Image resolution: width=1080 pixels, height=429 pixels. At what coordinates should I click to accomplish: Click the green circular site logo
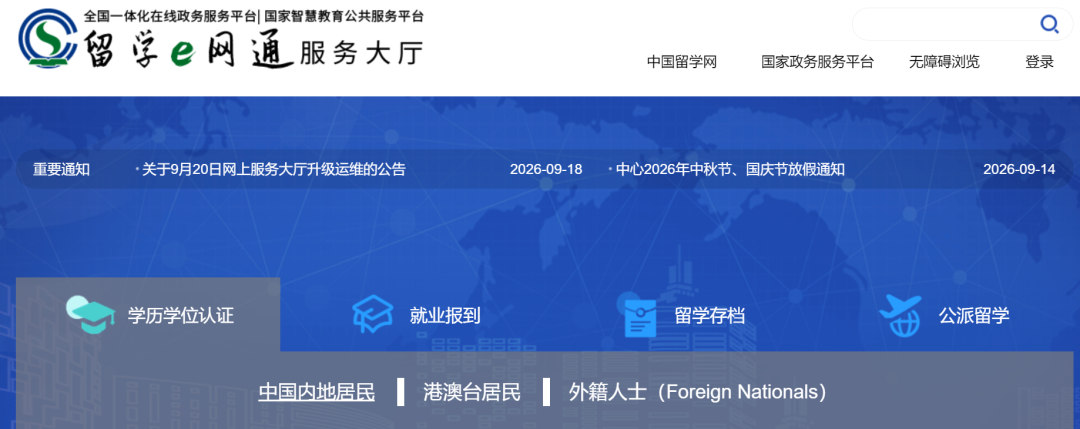48,38
